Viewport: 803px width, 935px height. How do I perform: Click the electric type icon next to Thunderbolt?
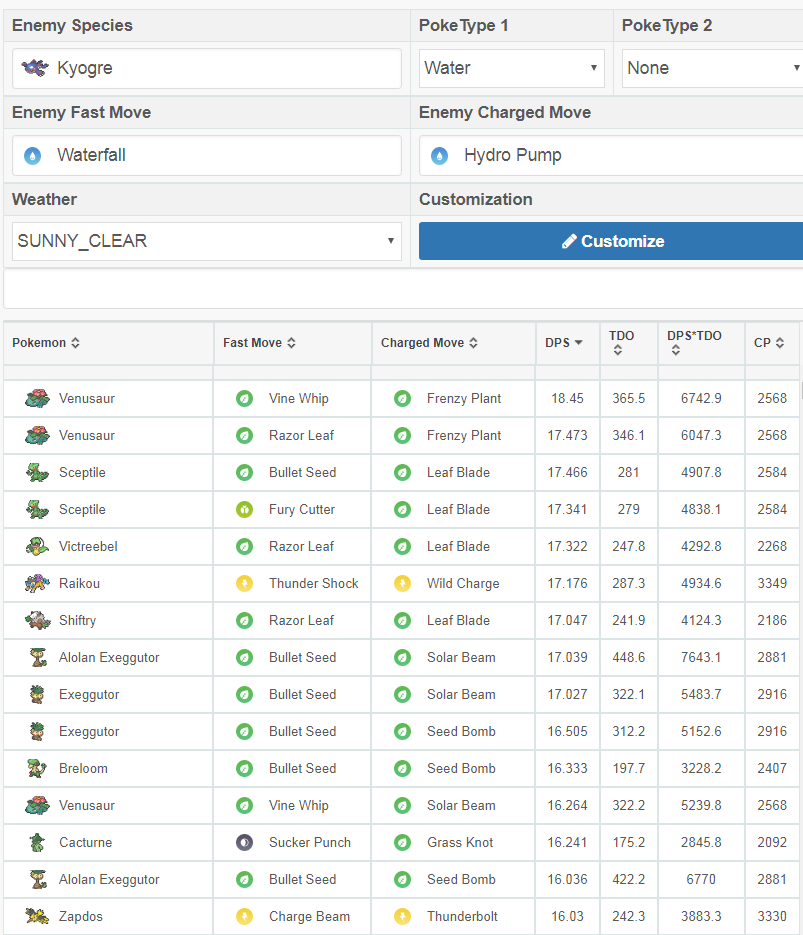(x=402, y=917)
